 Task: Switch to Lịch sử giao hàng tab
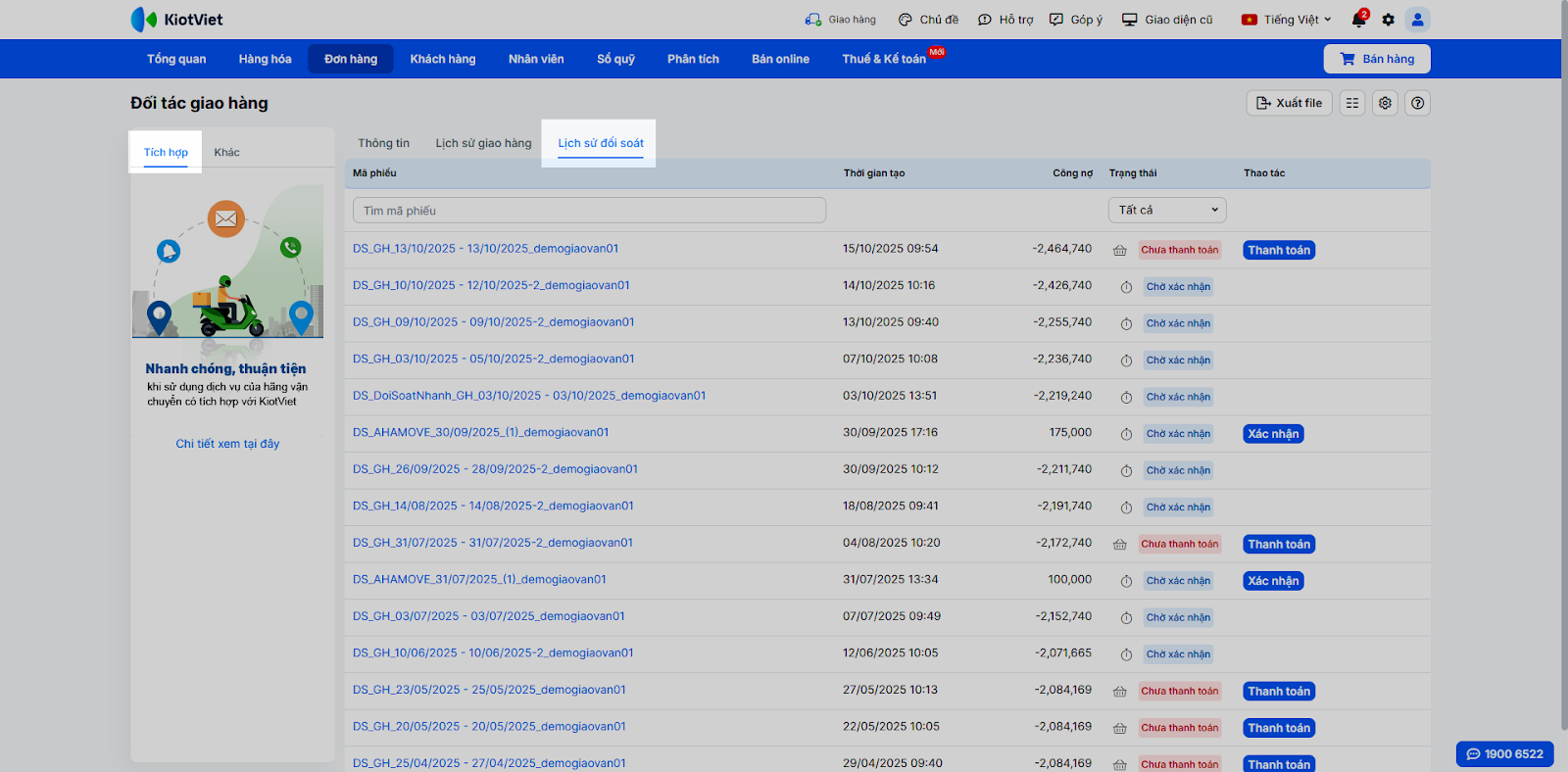coord(483,143)
